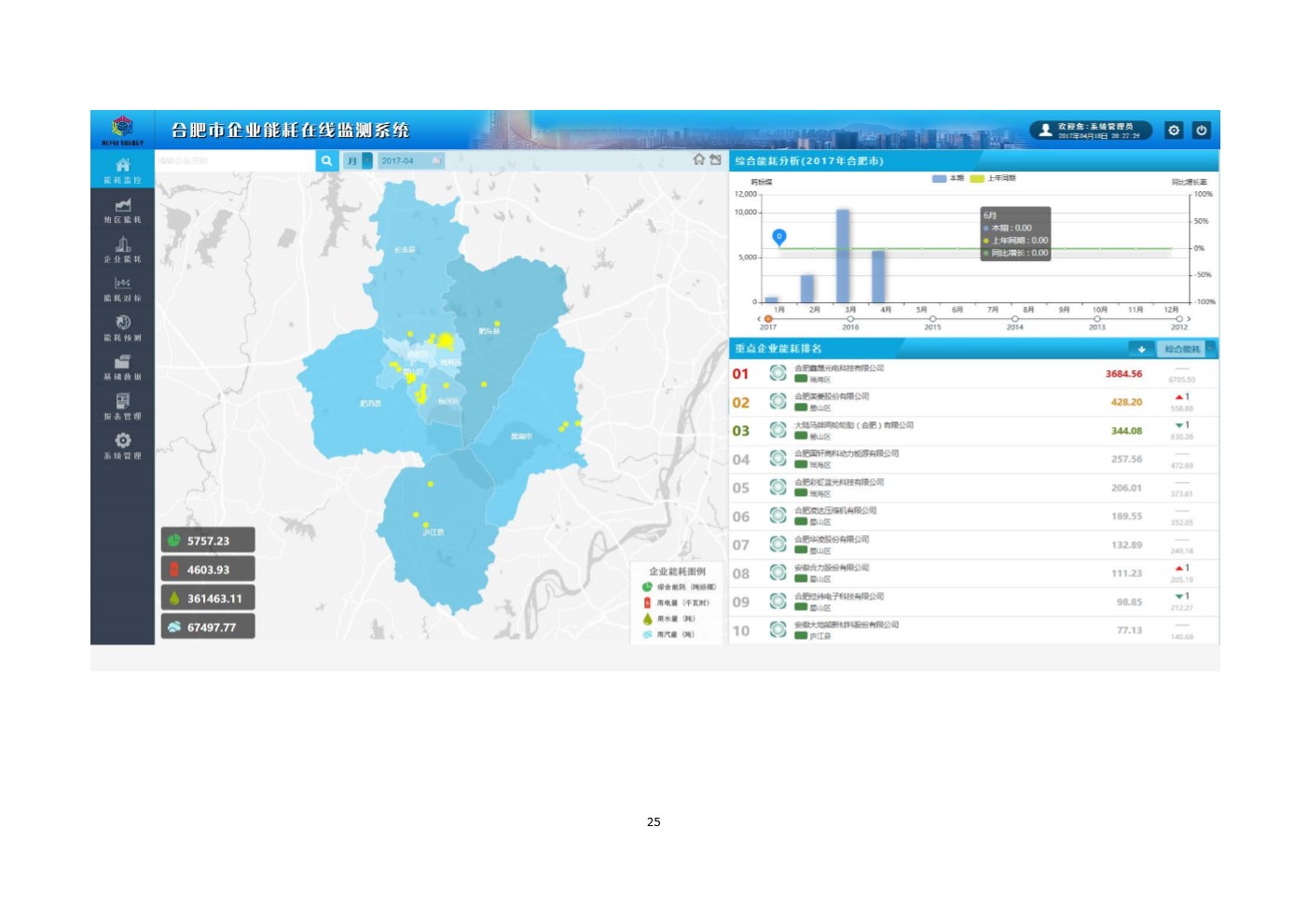Click the enterprise name search field
Screen dimensions: 1308x924
tap(235, 160)
